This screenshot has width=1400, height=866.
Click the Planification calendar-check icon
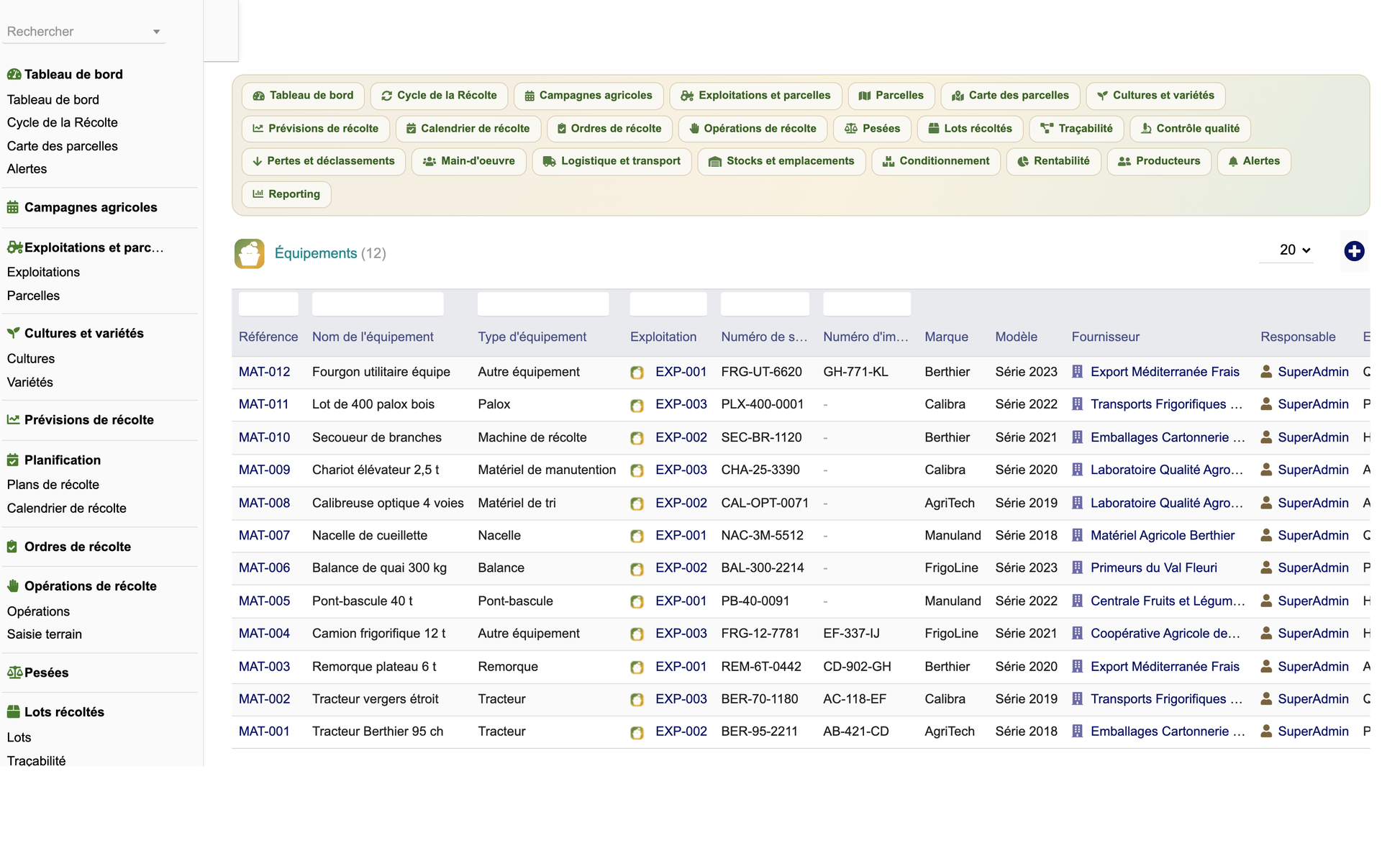[x=13, y=460]
